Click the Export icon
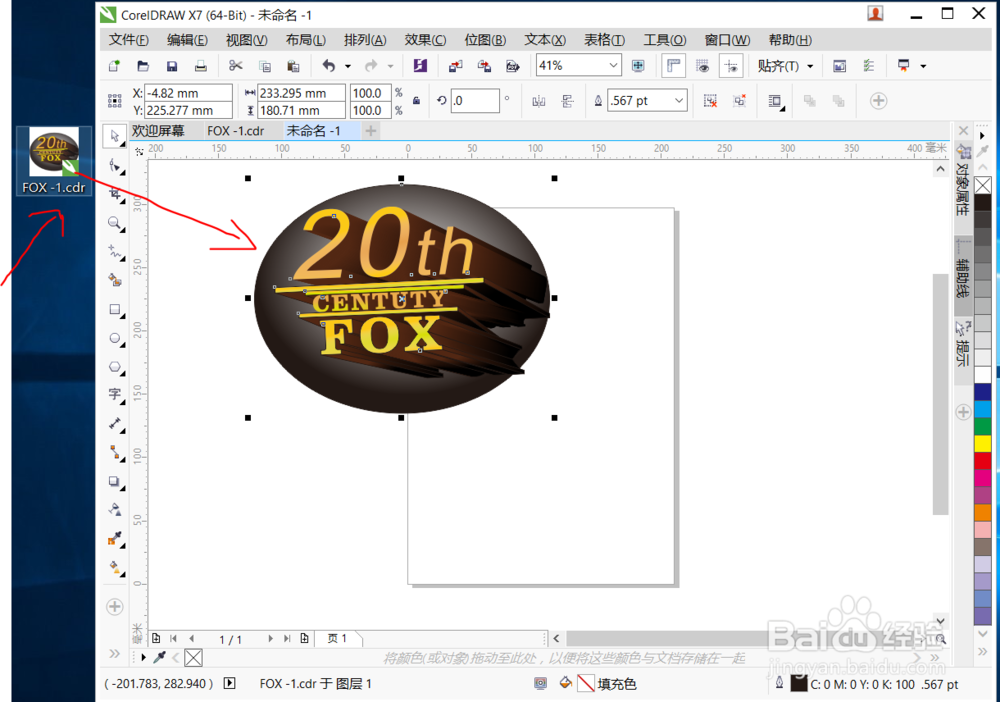Screen dimensions: 1000x702 coord(484,66)
